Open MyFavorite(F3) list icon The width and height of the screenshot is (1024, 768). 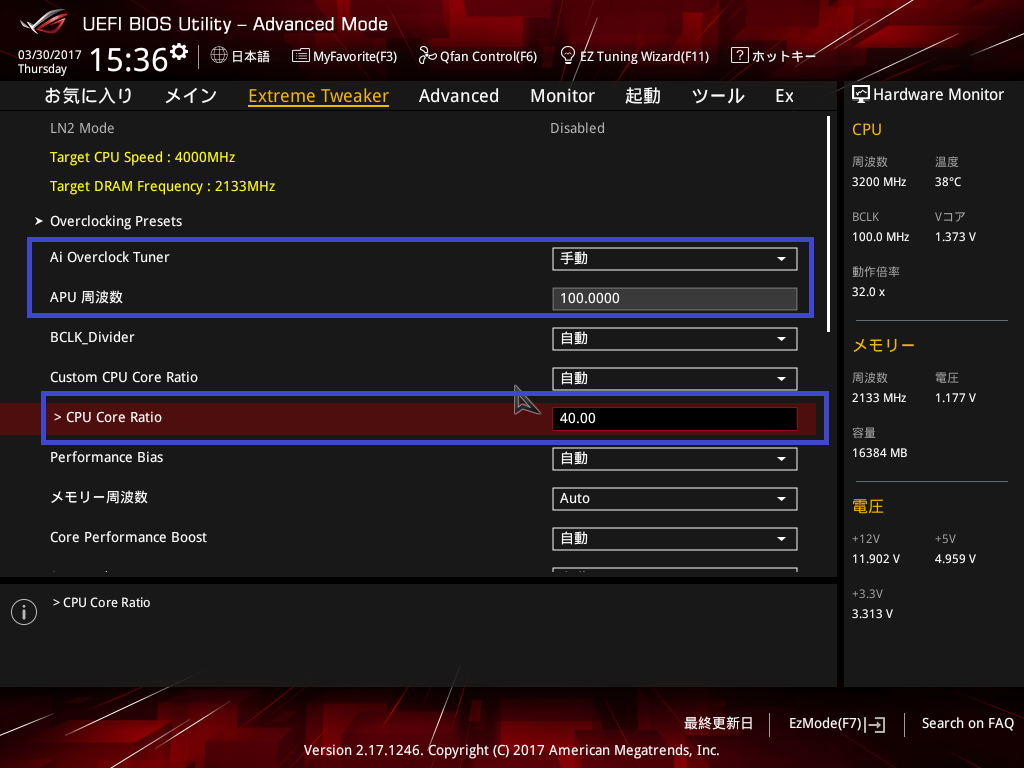(300, 56)
